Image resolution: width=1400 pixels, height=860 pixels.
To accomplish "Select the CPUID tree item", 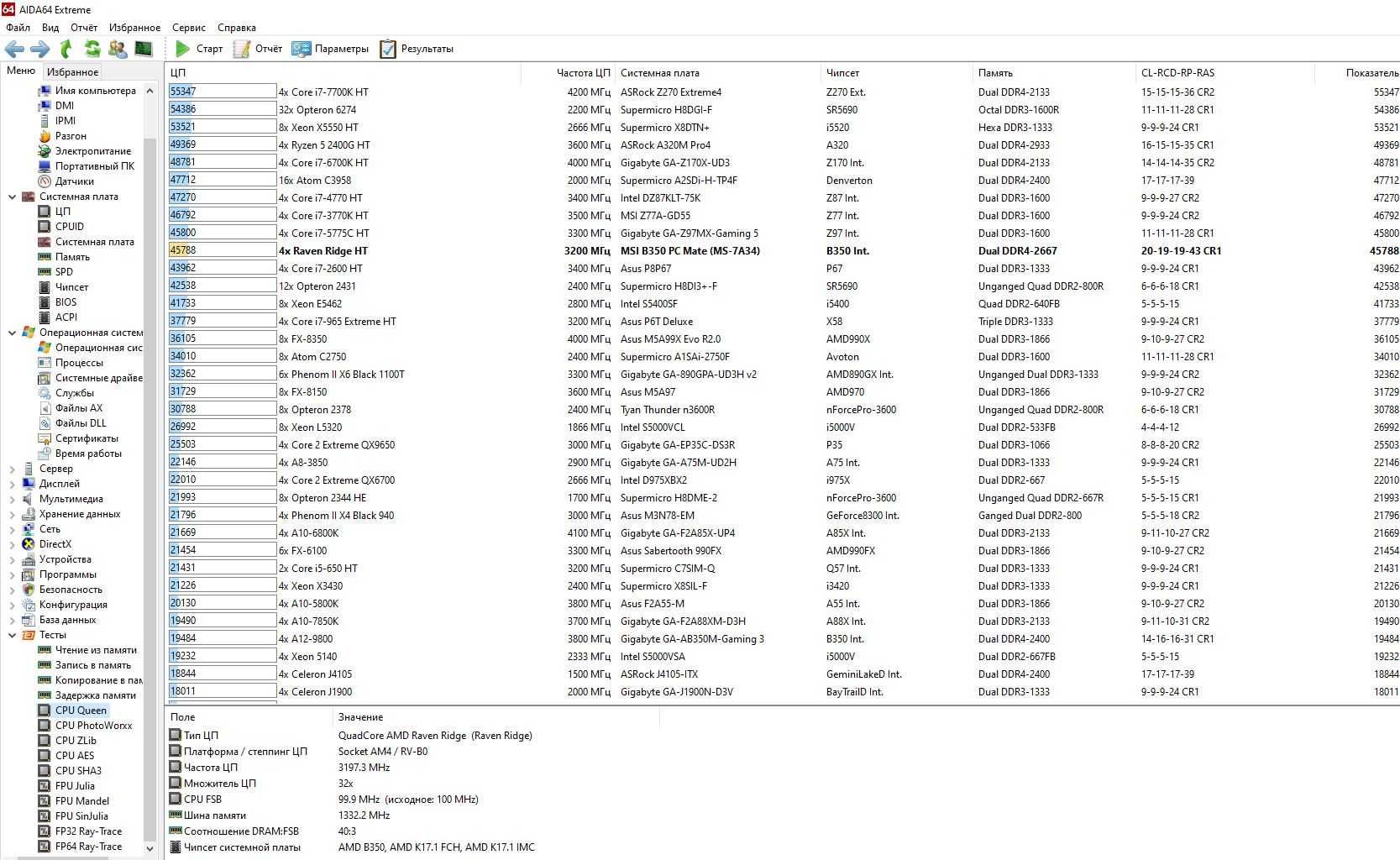I will click(x=69, y=227).
